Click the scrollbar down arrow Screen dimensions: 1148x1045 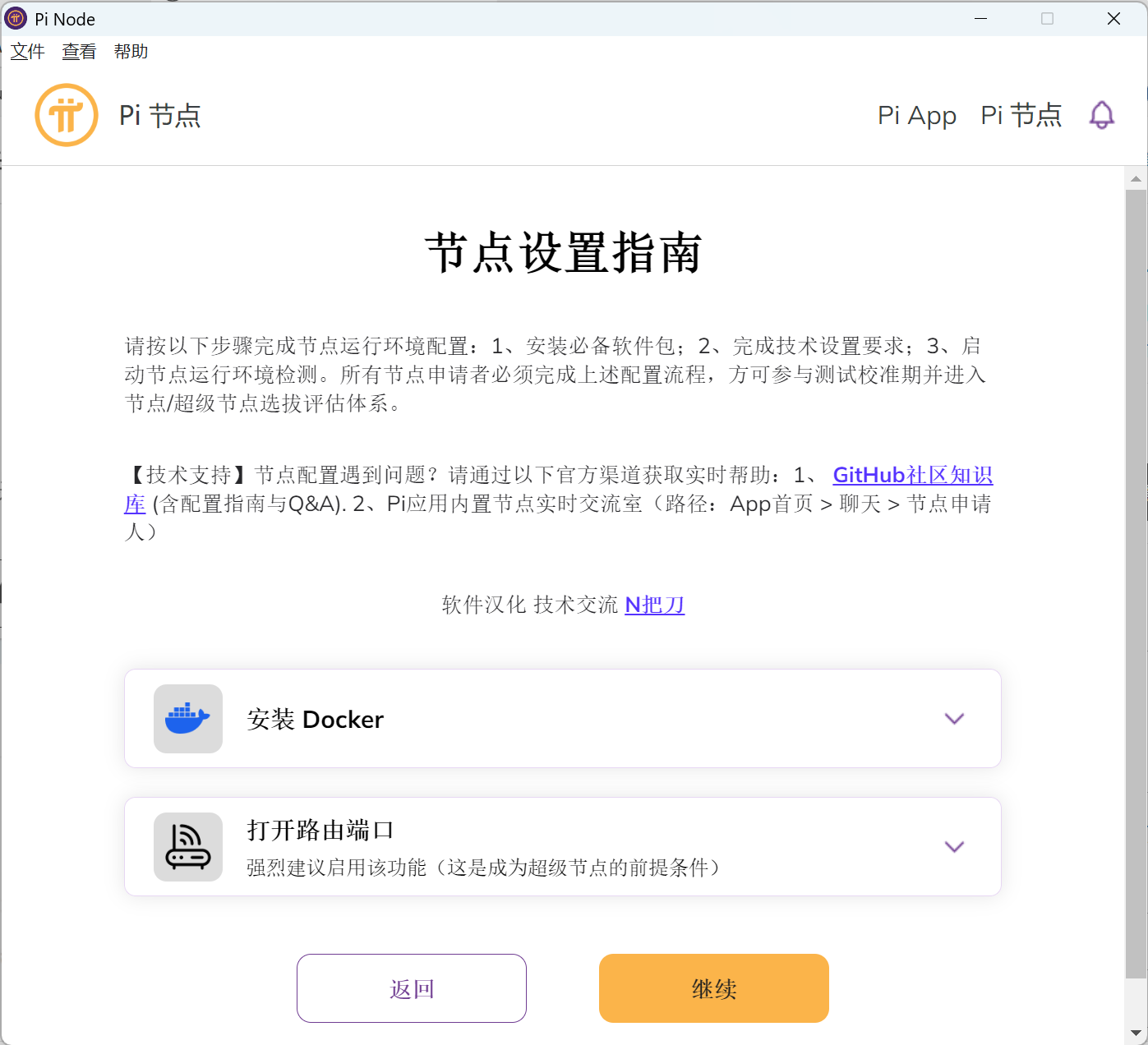(x=1136, y=1033)
